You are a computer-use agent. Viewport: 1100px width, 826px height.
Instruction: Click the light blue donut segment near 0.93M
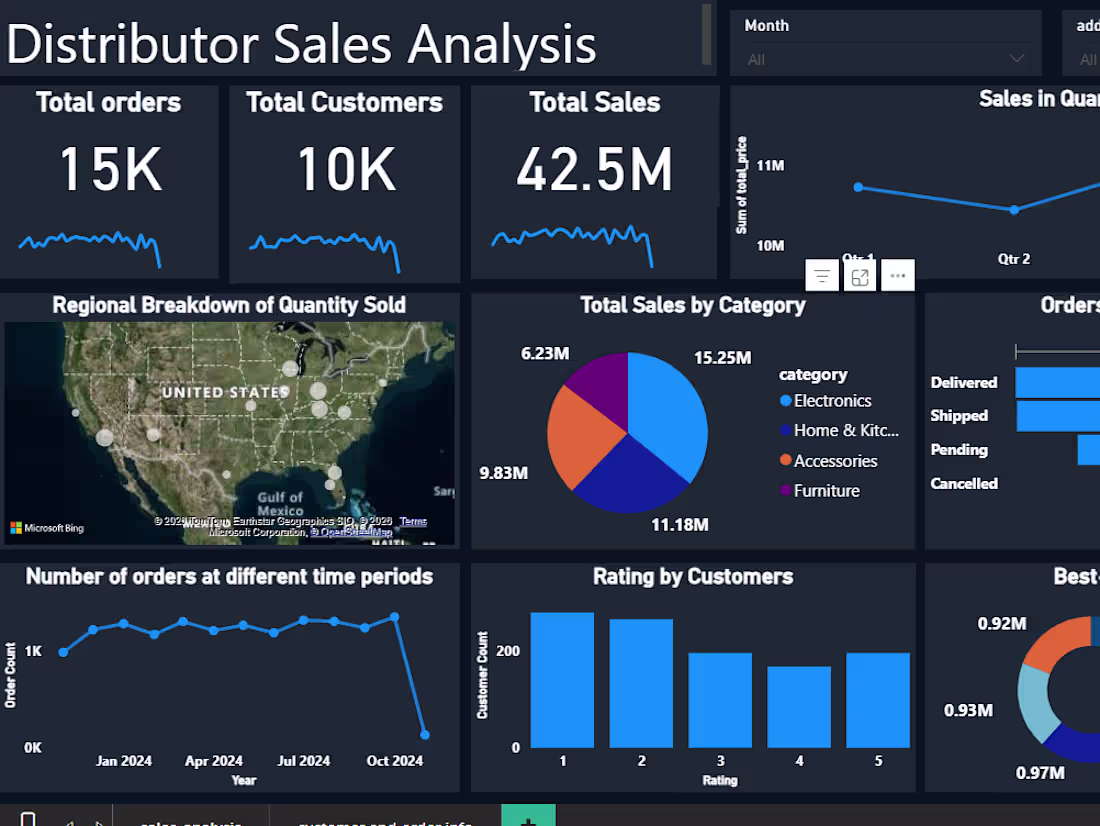click(1037, 702)
